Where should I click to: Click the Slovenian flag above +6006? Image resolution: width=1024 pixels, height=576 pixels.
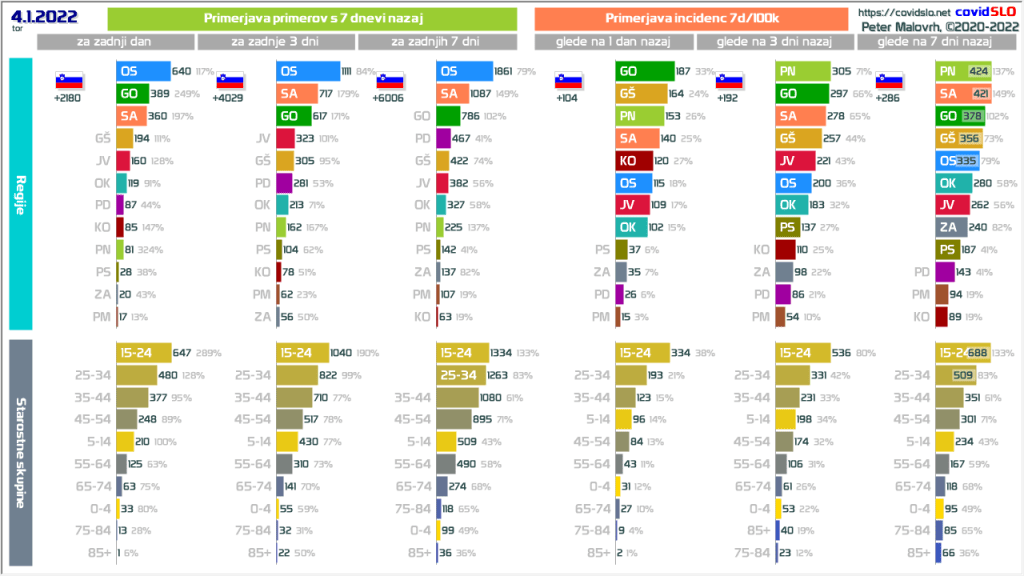(x=390, y=82)
